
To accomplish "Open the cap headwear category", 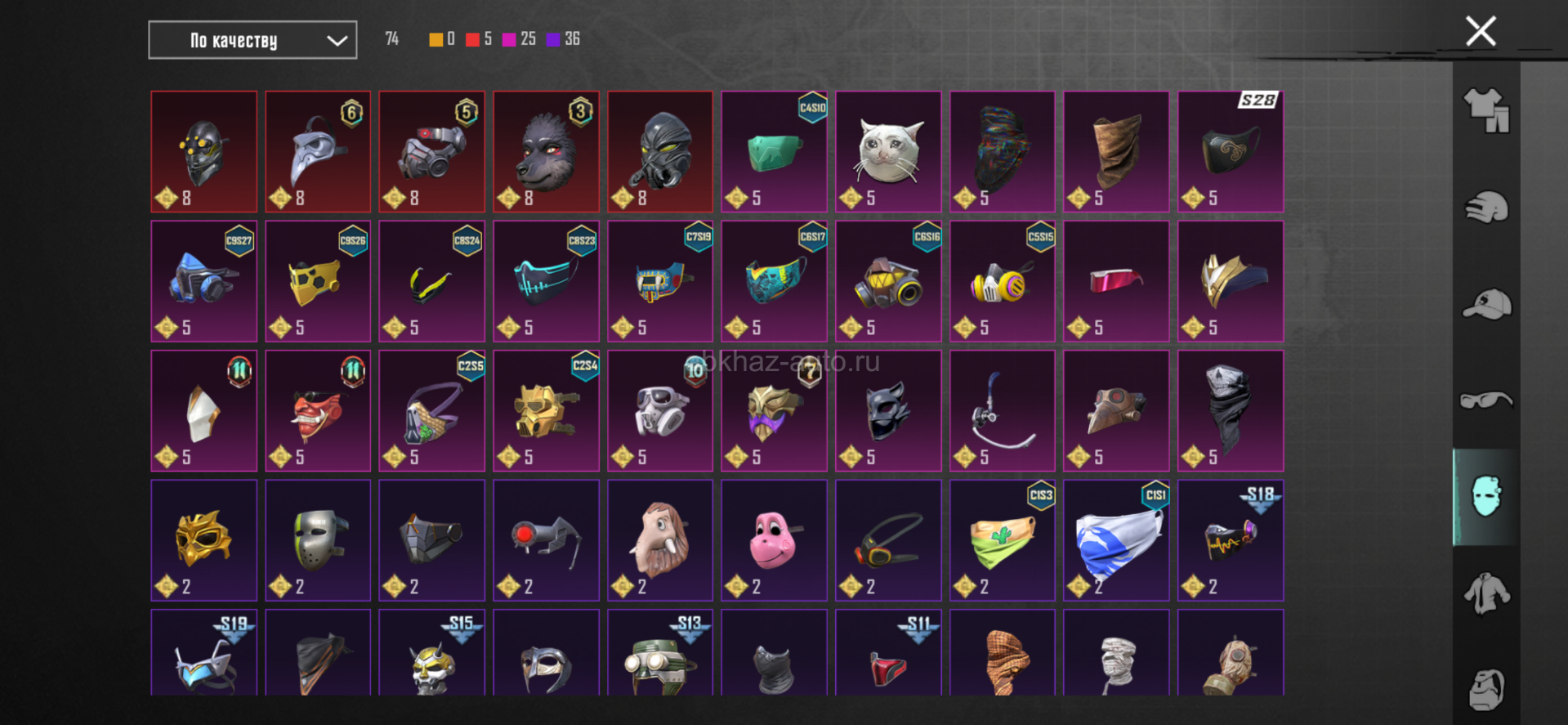I will pos(1486,305).
